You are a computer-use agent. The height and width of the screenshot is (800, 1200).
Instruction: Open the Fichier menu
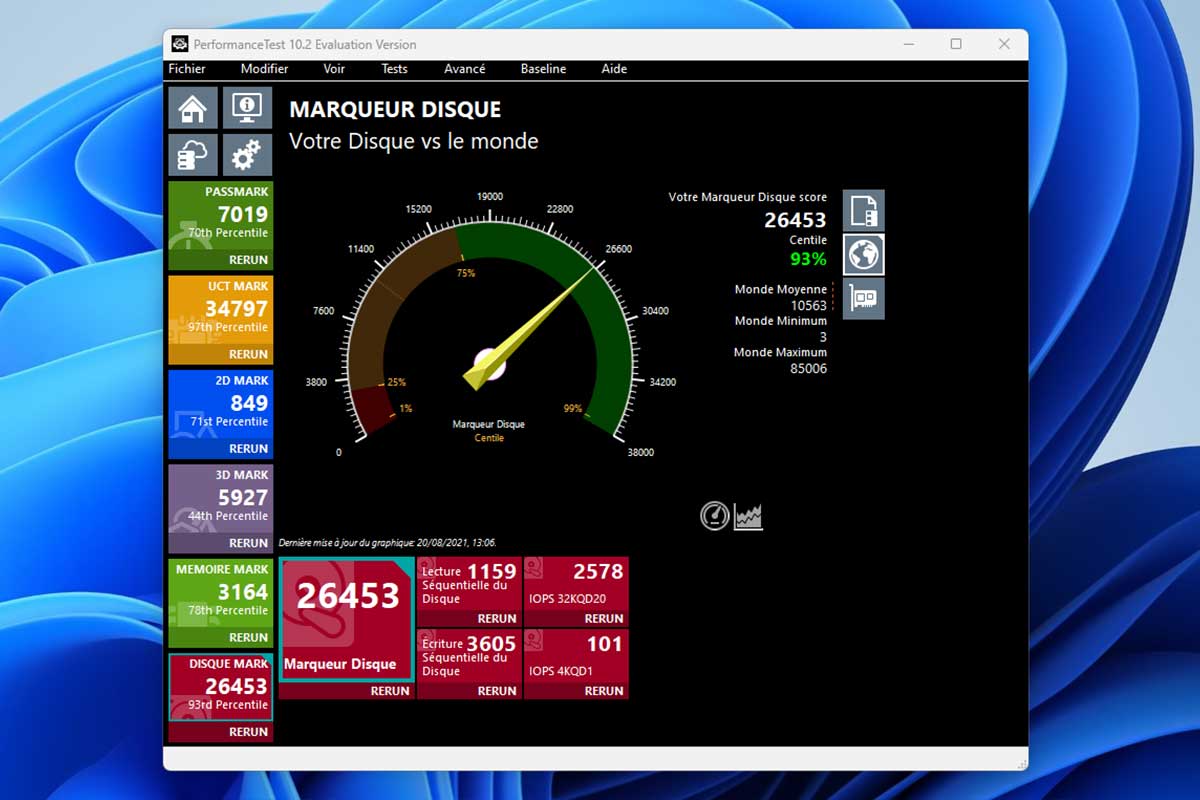(x=187, y=69)
